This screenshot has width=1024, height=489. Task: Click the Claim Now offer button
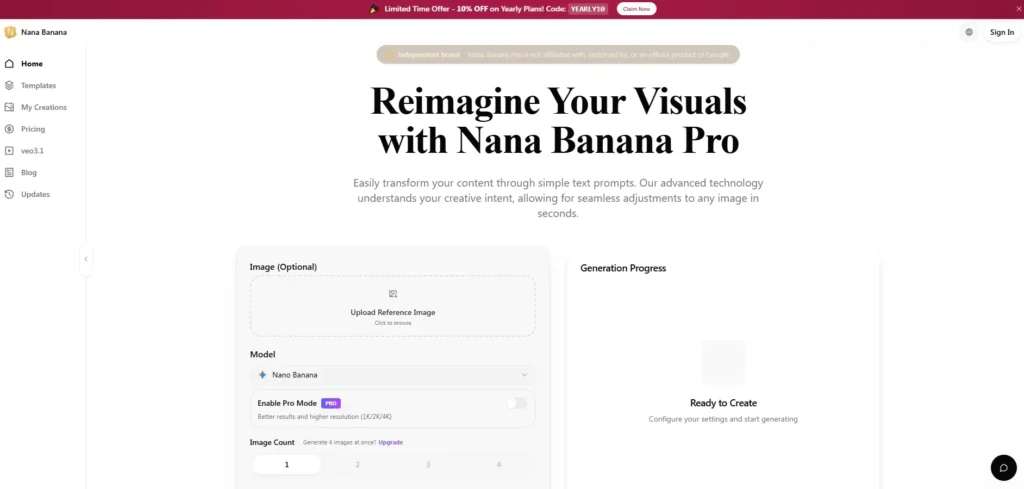(636, 9)
